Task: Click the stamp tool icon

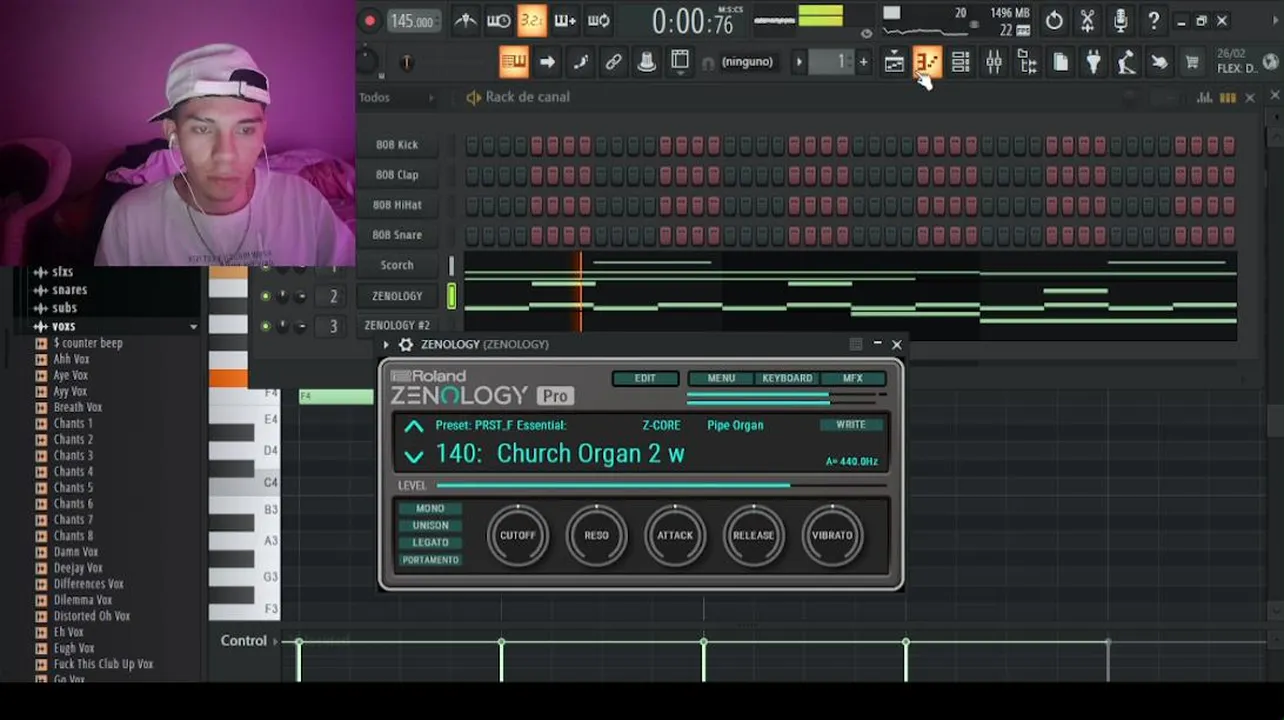Action: [646, 62]
